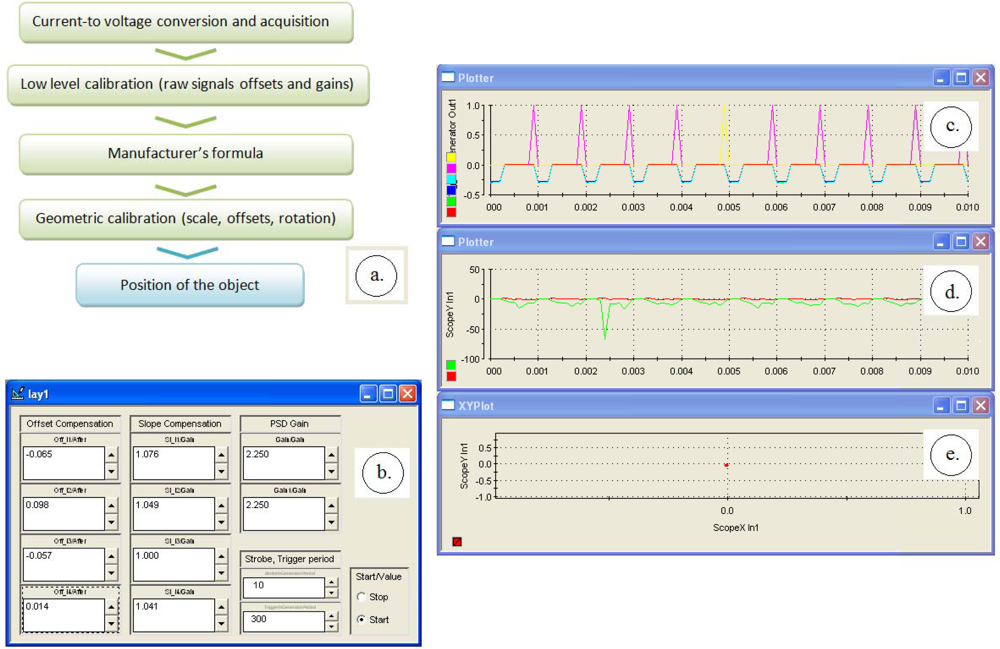The image size is (1000, 649).
Task: Click the red legend swatch in XYPlot
Action: pyautogui.click(x=457, y=541)
